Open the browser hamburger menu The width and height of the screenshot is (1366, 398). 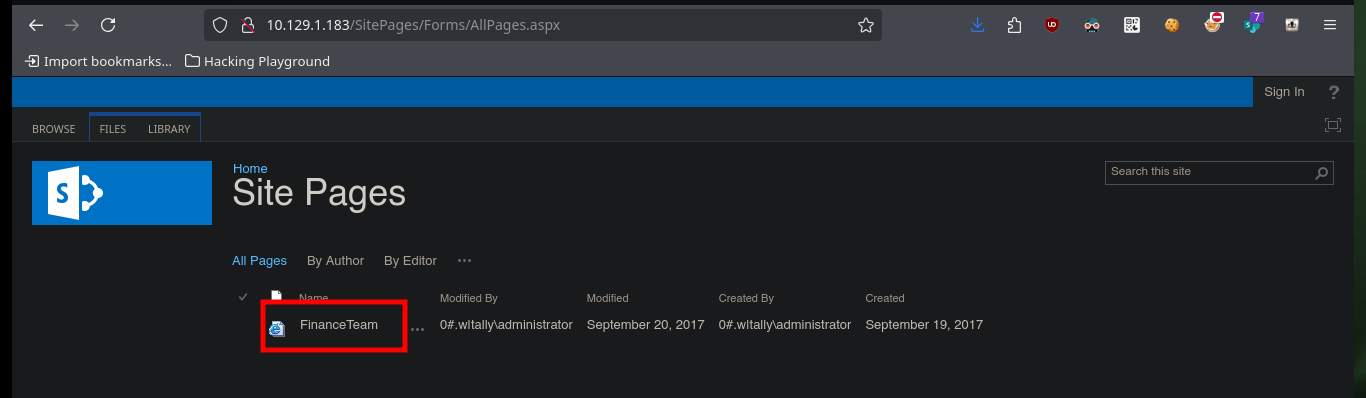coord(1329,25)
